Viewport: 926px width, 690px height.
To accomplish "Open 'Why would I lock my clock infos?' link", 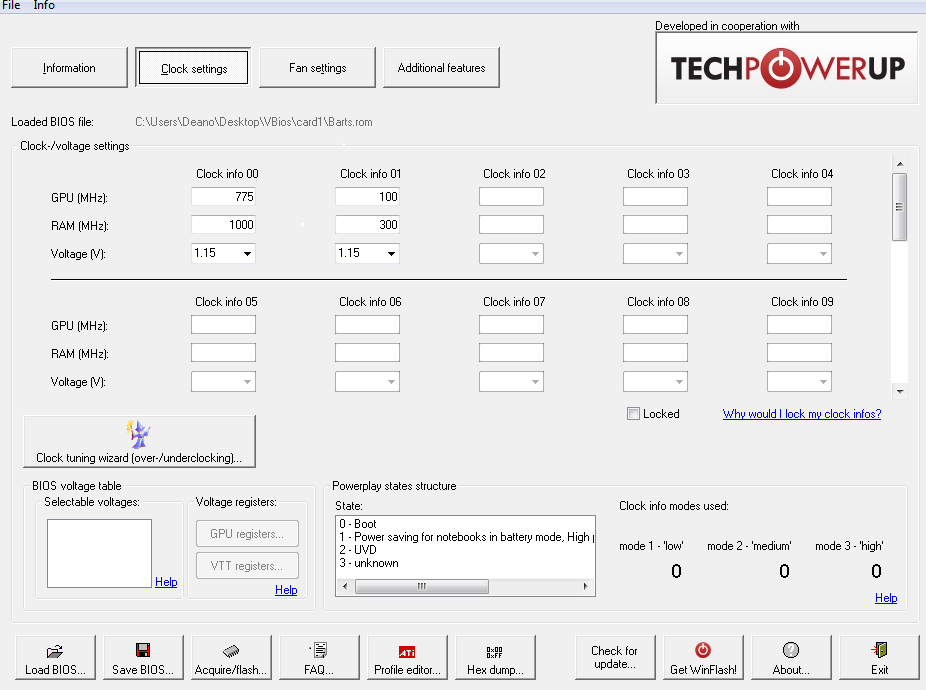I will [802, 414].
